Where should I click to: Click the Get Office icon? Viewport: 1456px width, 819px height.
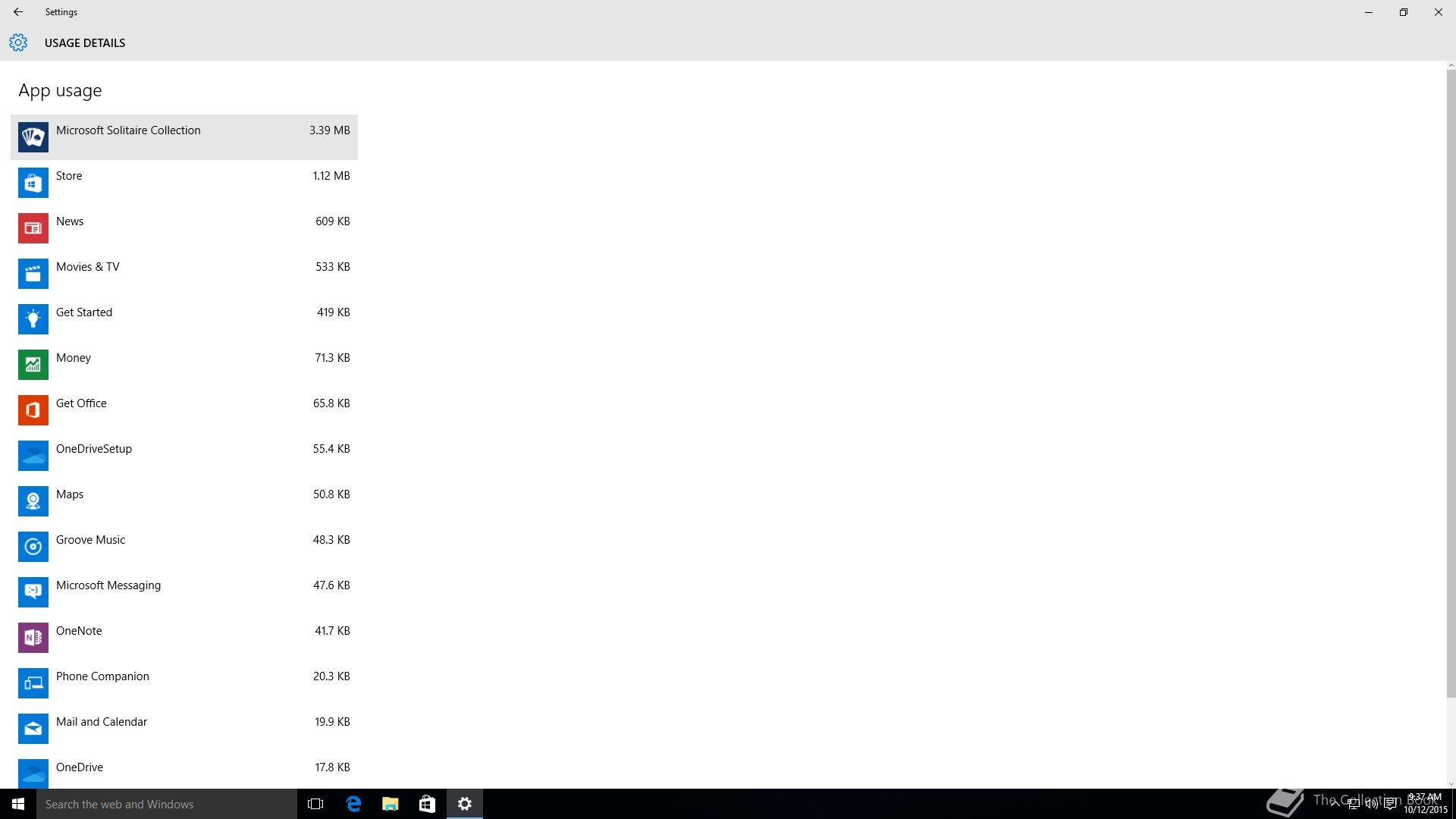[33, 410]
